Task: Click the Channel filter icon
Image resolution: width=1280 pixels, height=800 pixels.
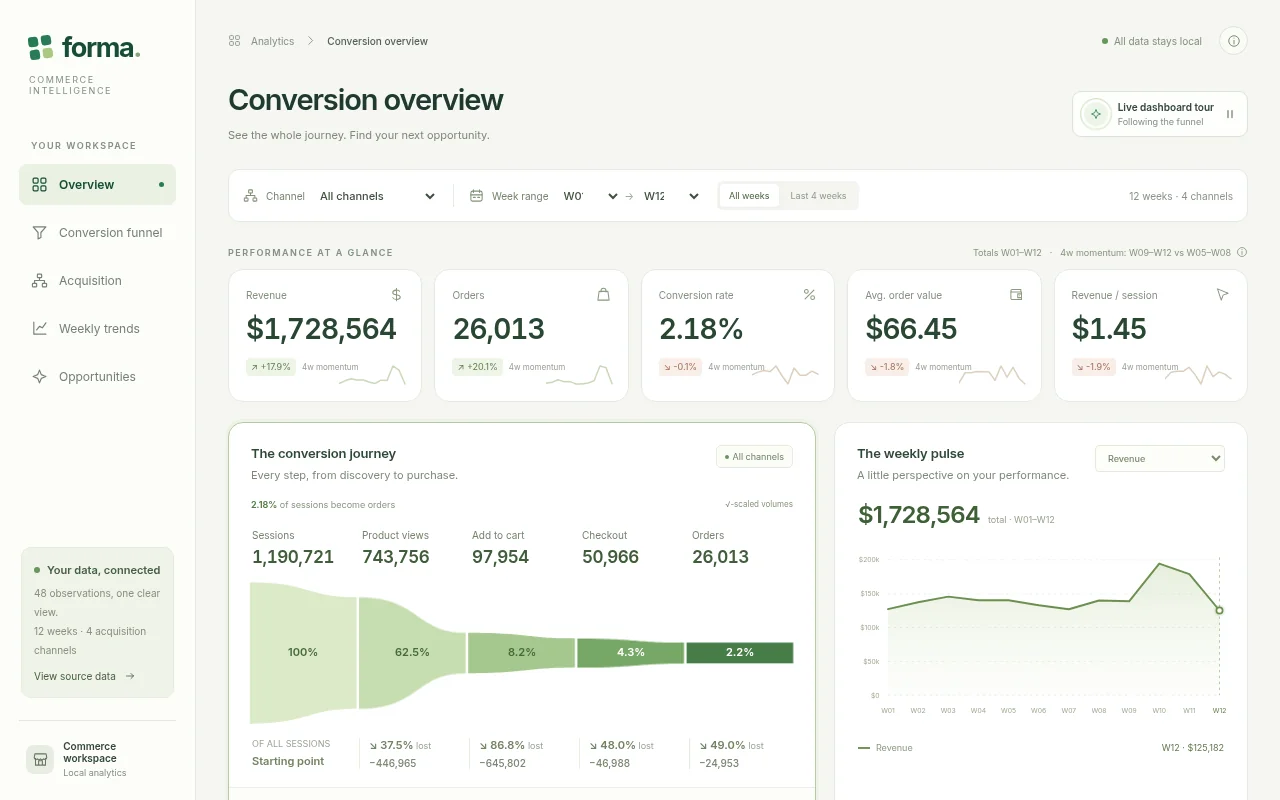Action: point(251,196)
